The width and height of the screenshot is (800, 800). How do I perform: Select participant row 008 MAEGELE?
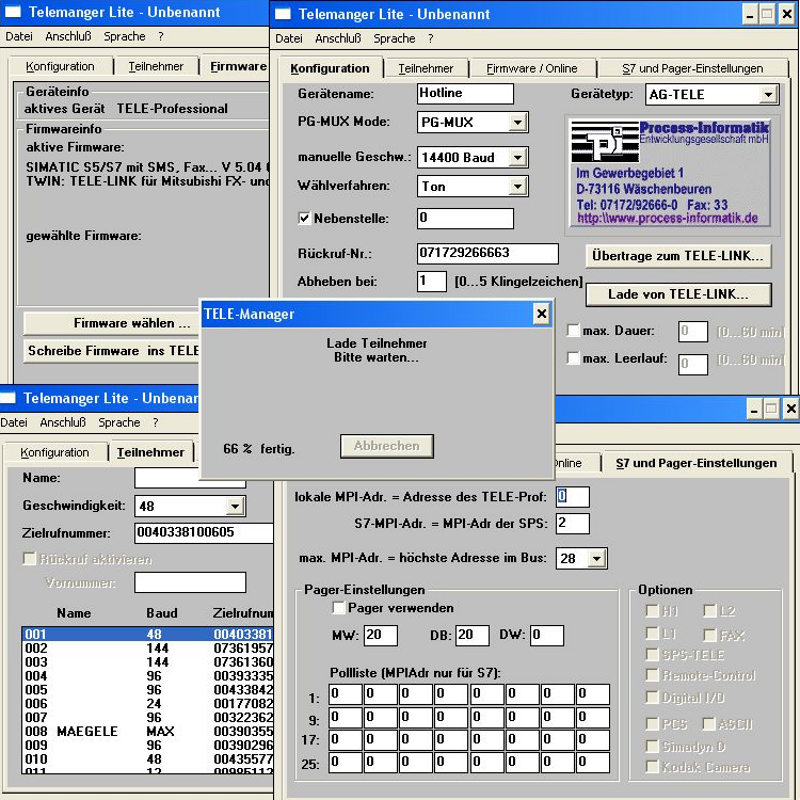[x=148, y=731]
